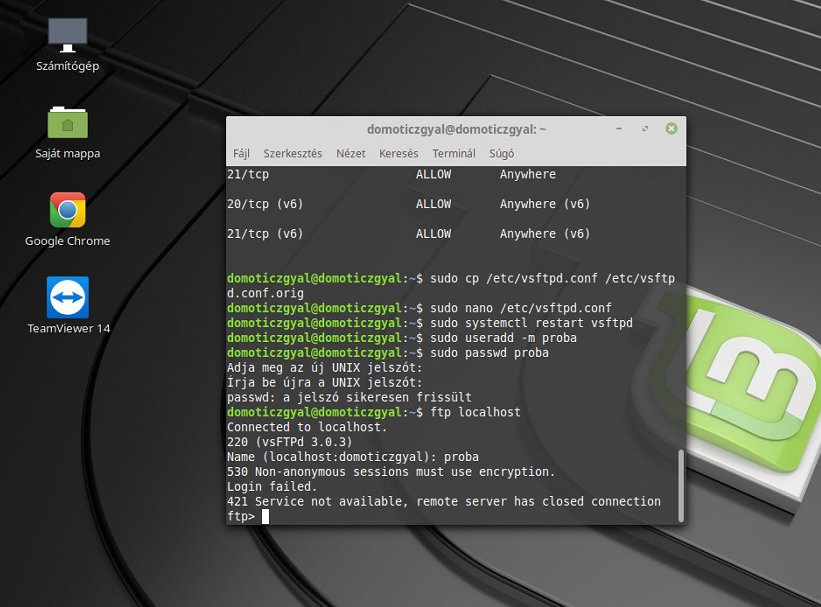Click the terminal vertical scrollbar handle
This screenshot has height=607, width=821.
[681, 485]
